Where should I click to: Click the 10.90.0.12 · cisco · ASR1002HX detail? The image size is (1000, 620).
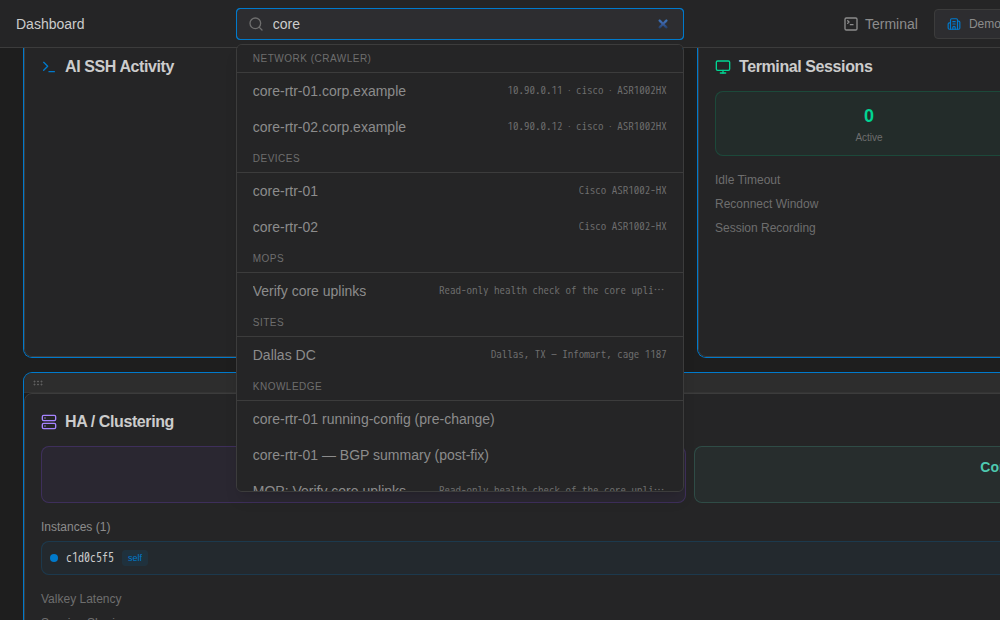(x=587, y=126)
